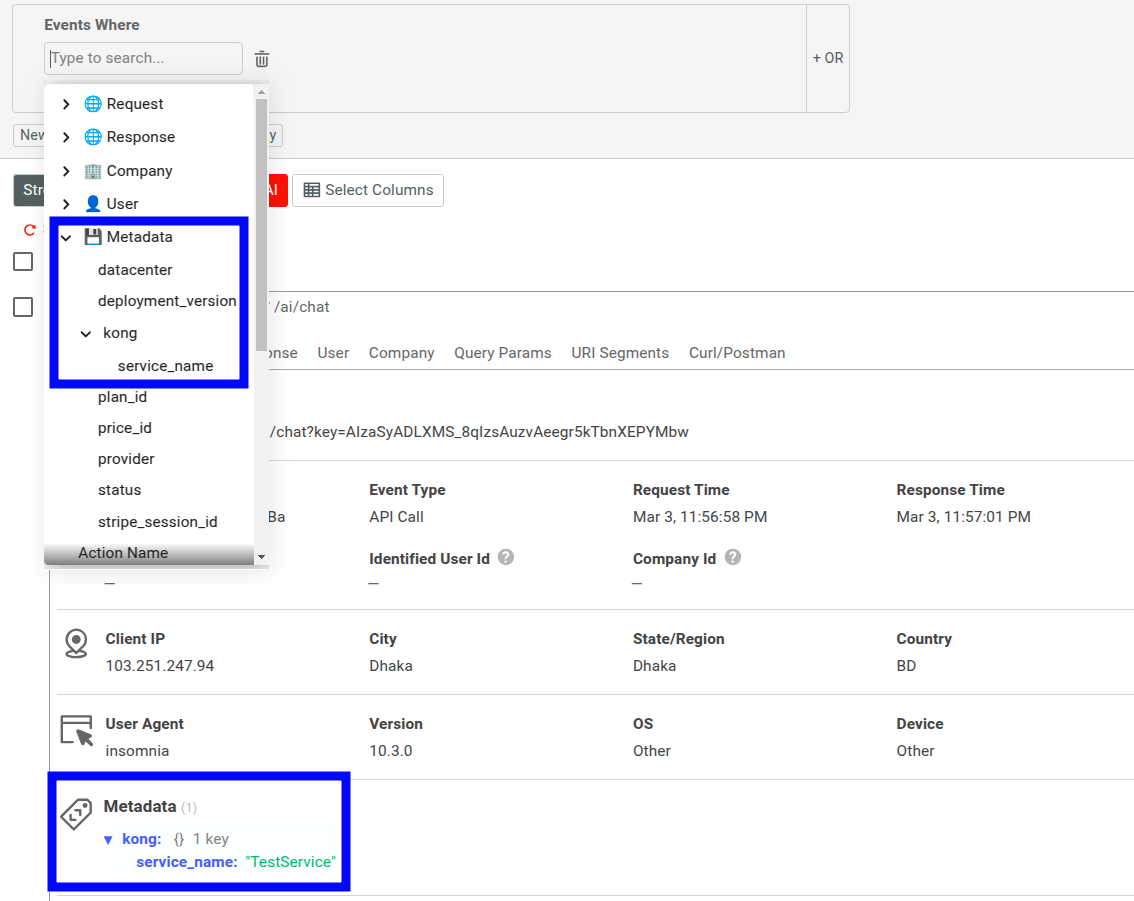Click the trash icon beside search field
This screenshot has height=901, width=1134.
click(x=262, y=59)
